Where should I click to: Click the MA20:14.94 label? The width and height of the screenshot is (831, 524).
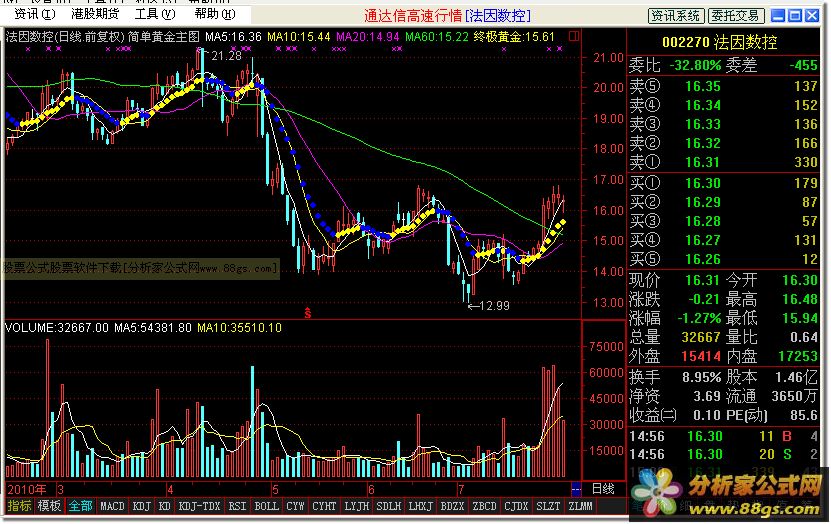(368, 37)
